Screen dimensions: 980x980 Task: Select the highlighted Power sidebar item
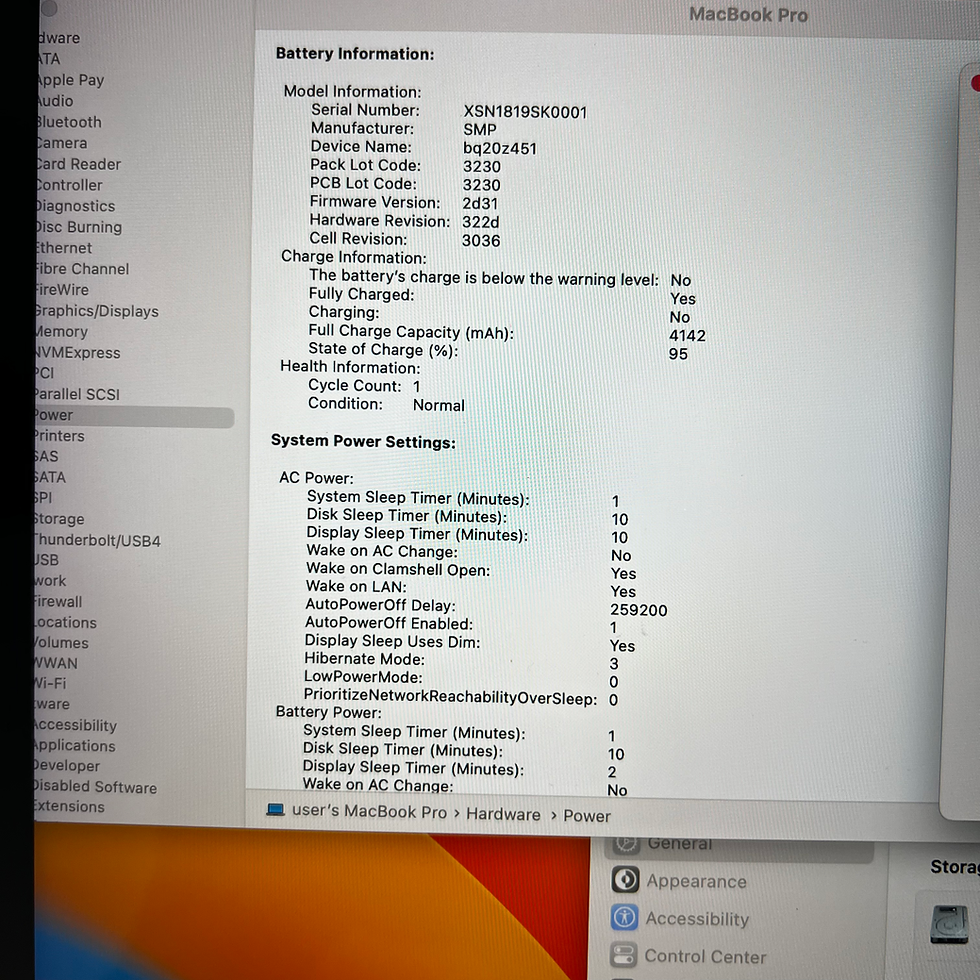(x=134, y=417)
